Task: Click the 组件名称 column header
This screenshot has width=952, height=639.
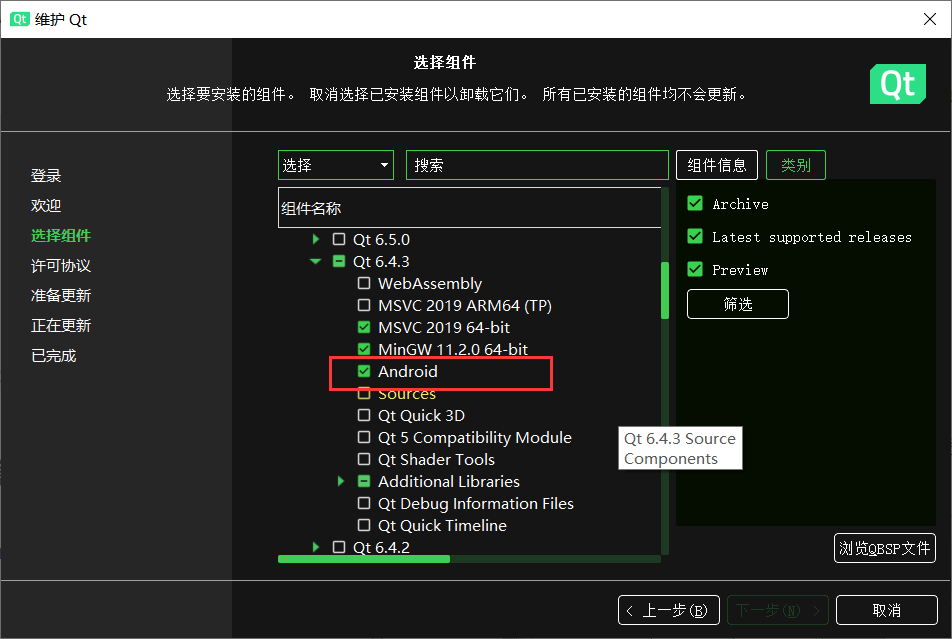Action: click(x=469, y=208)
